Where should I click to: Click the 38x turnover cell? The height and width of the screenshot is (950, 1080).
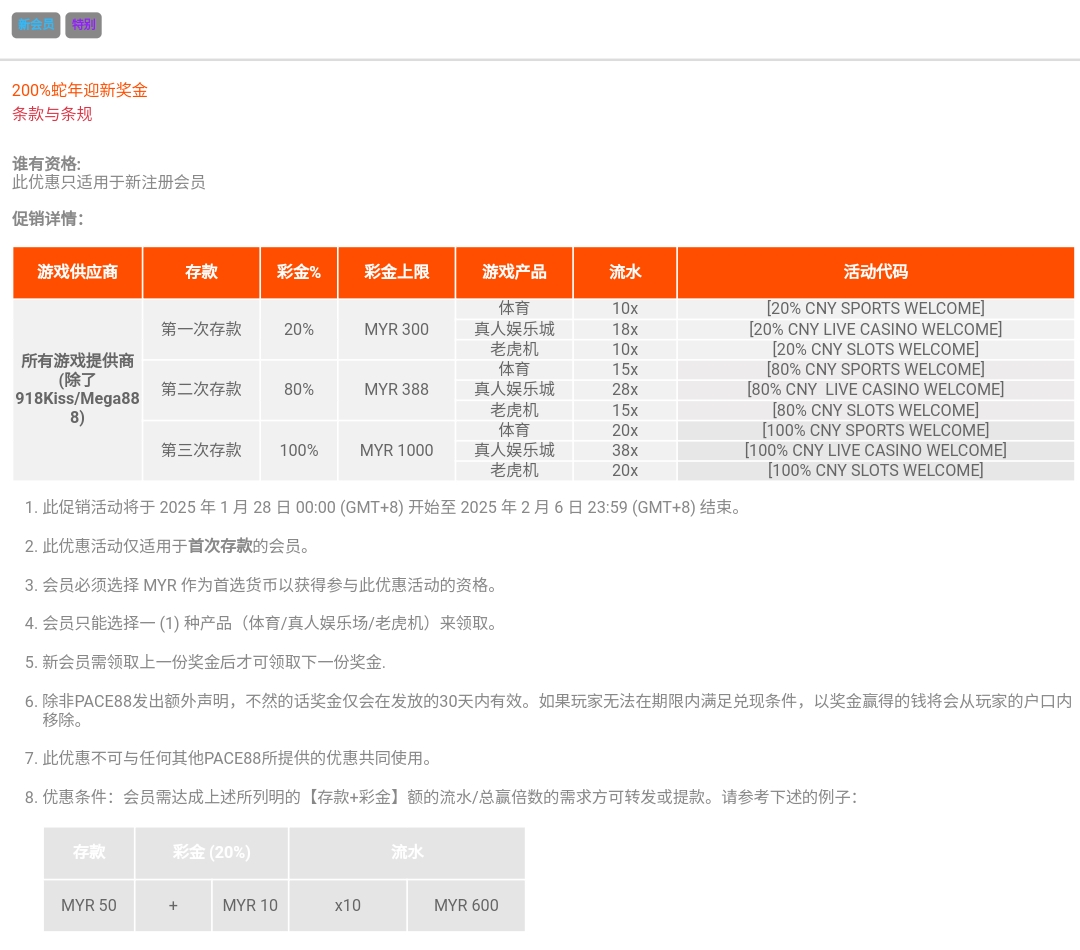pos(624,450)
